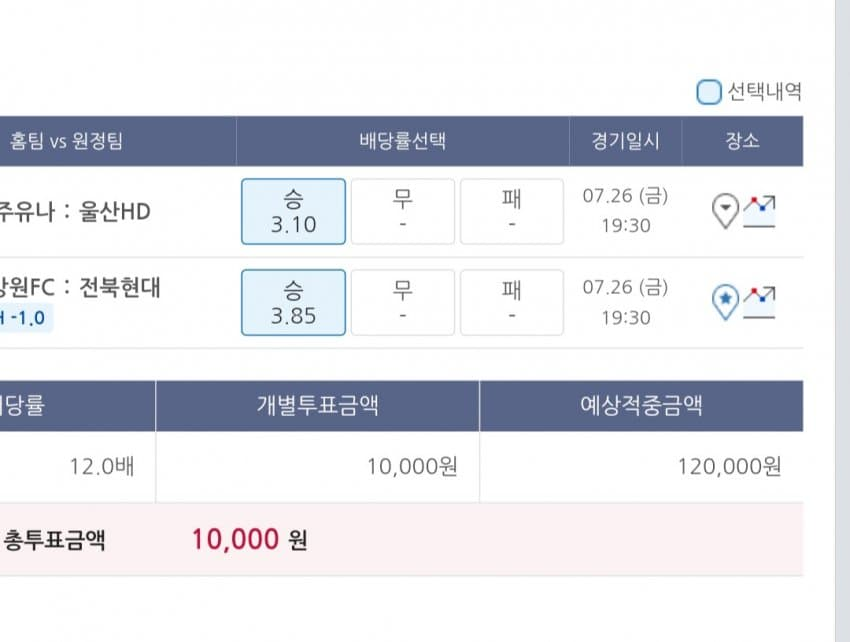Toggle the 선택내역 checkbox
The width and height of the screenshot is (850, 642).
click(709, 93)
